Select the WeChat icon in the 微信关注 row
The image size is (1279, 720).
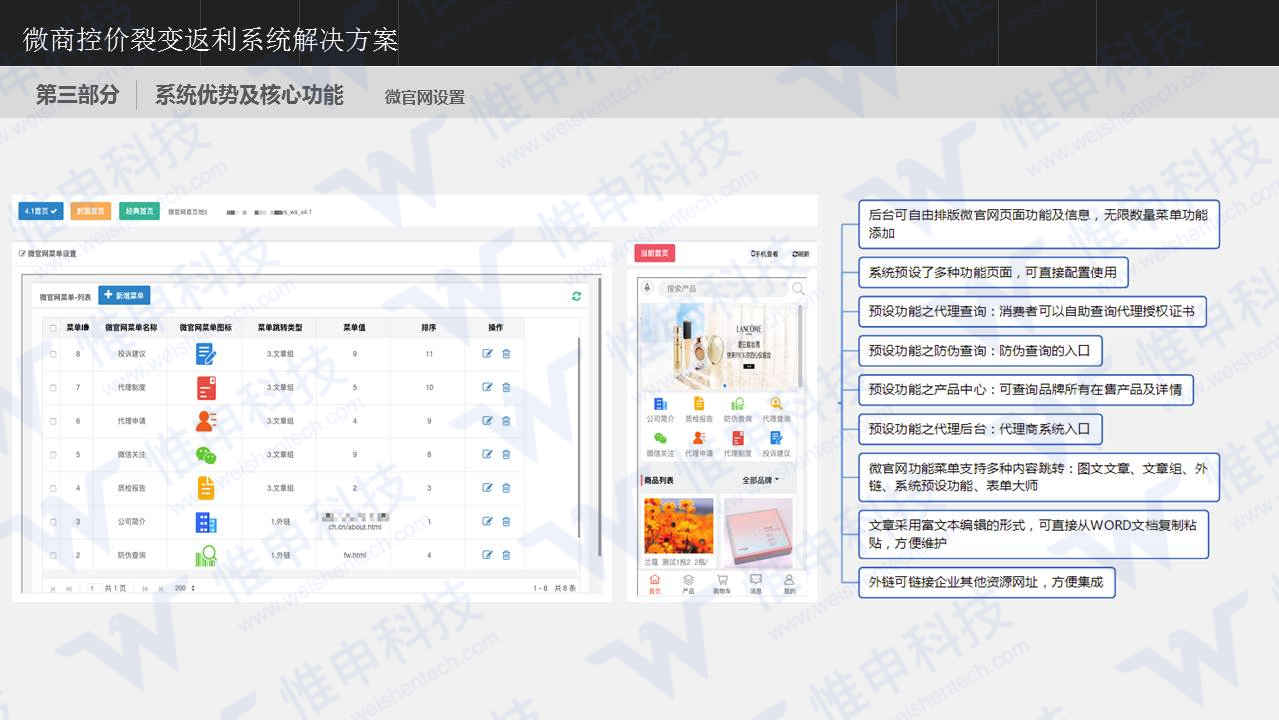pyautogui.click(x=205, y=454)
